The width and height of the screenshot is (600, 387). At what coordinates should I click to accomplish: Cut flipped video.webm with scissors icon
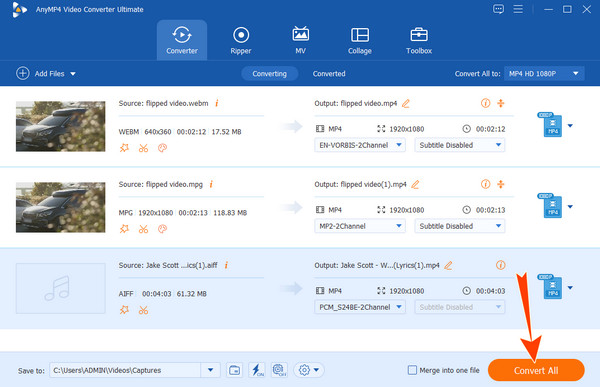click(143, 148)
